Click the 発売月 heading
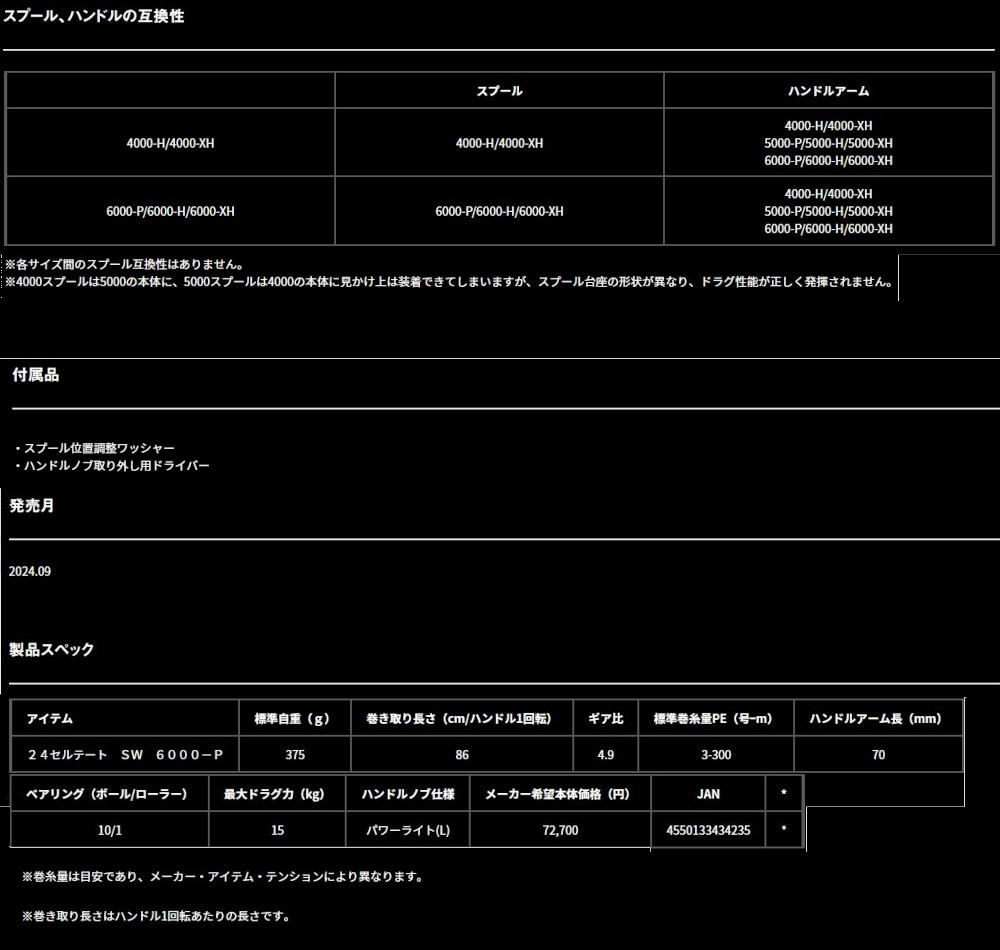Image resolution: width=1000 pixels, height=950 pixels. (x=32, y=506)
